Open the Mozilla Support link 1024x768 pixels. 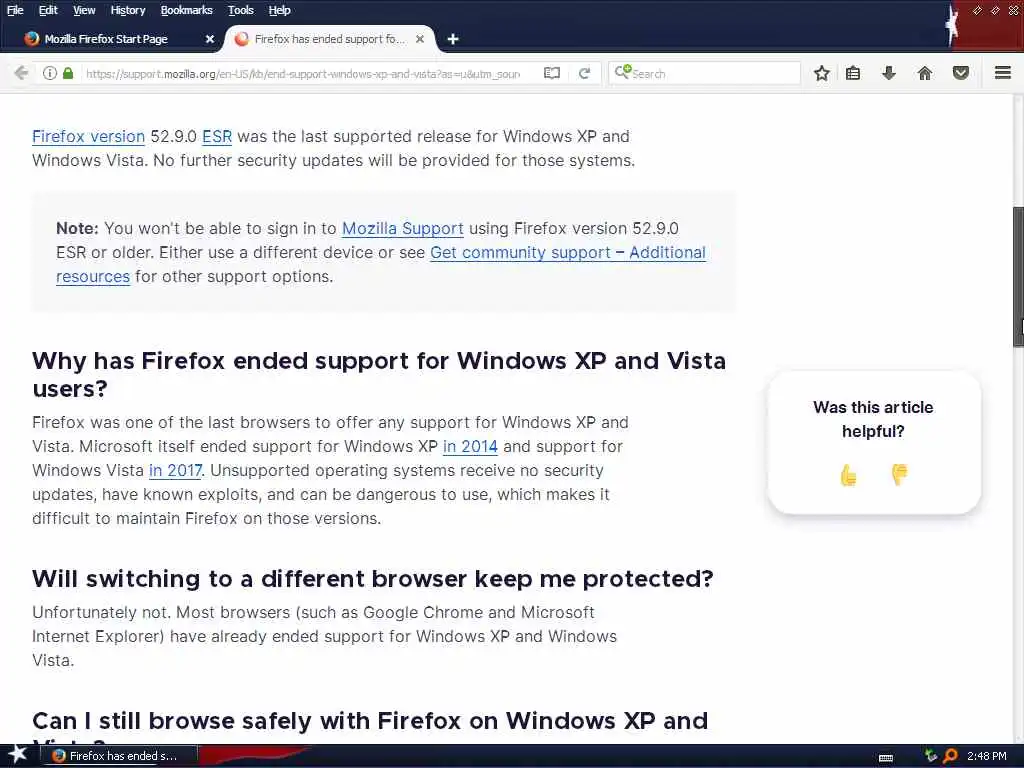coord(402,229)
